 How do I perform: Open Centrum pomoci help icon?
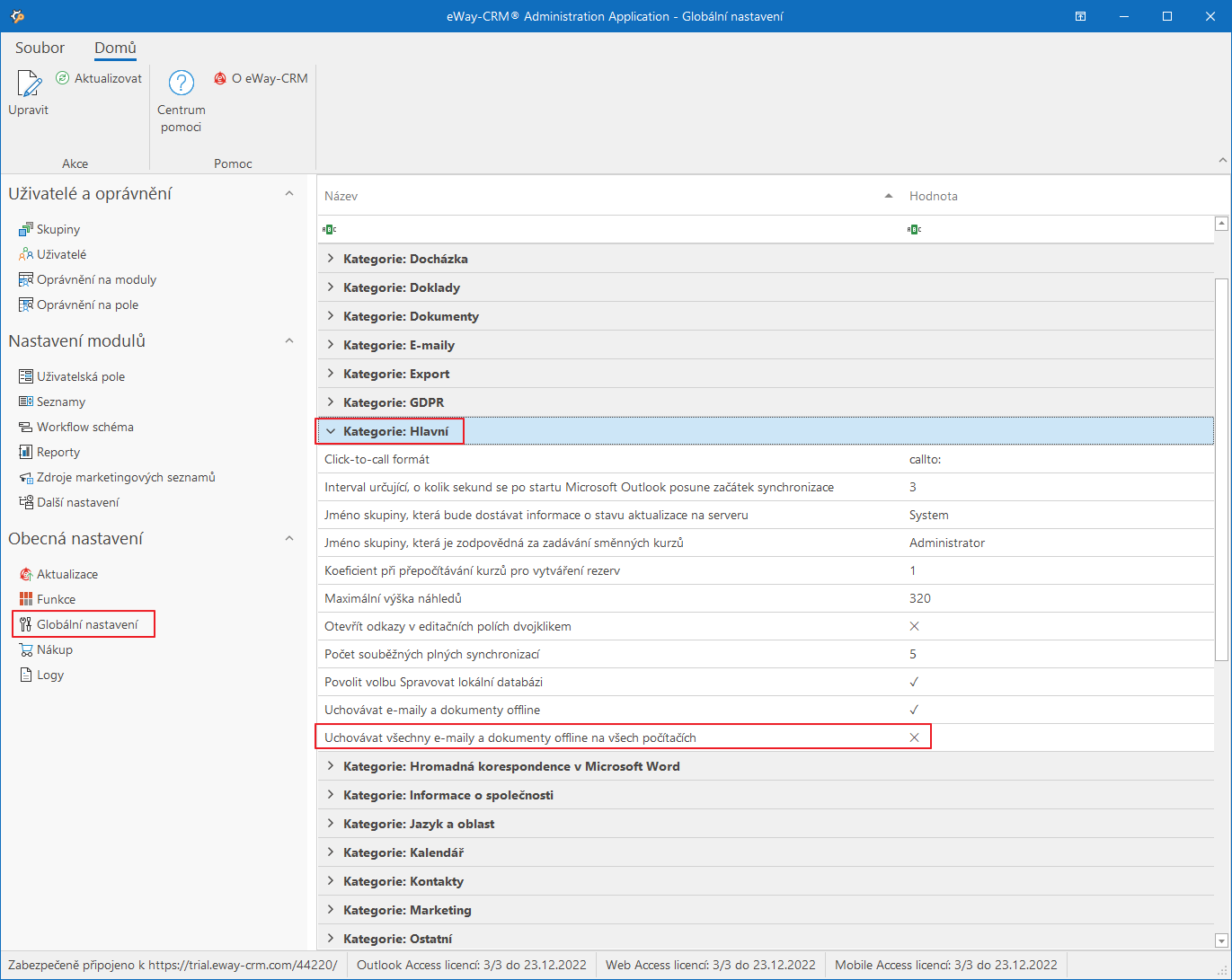coord(182,84)
